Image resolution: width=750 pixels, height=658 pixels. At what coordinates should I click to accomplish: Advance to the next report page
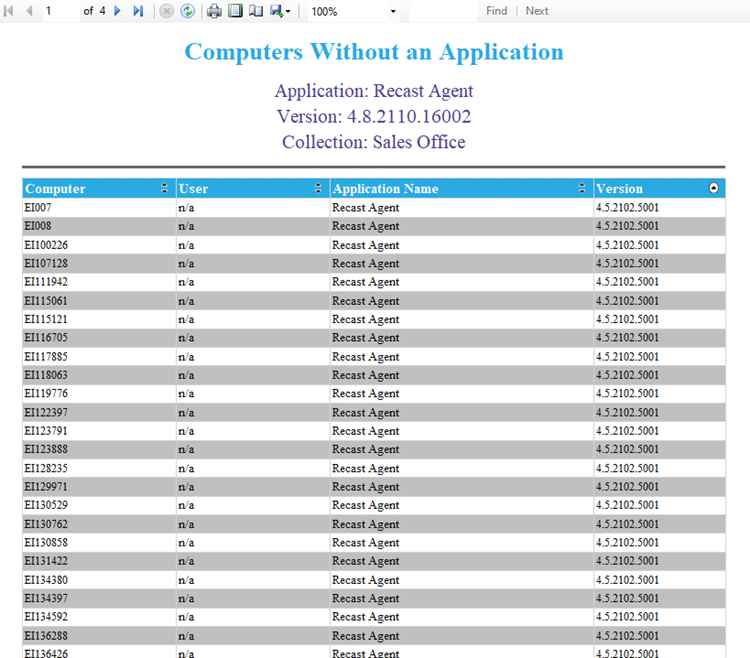(118, 11)
